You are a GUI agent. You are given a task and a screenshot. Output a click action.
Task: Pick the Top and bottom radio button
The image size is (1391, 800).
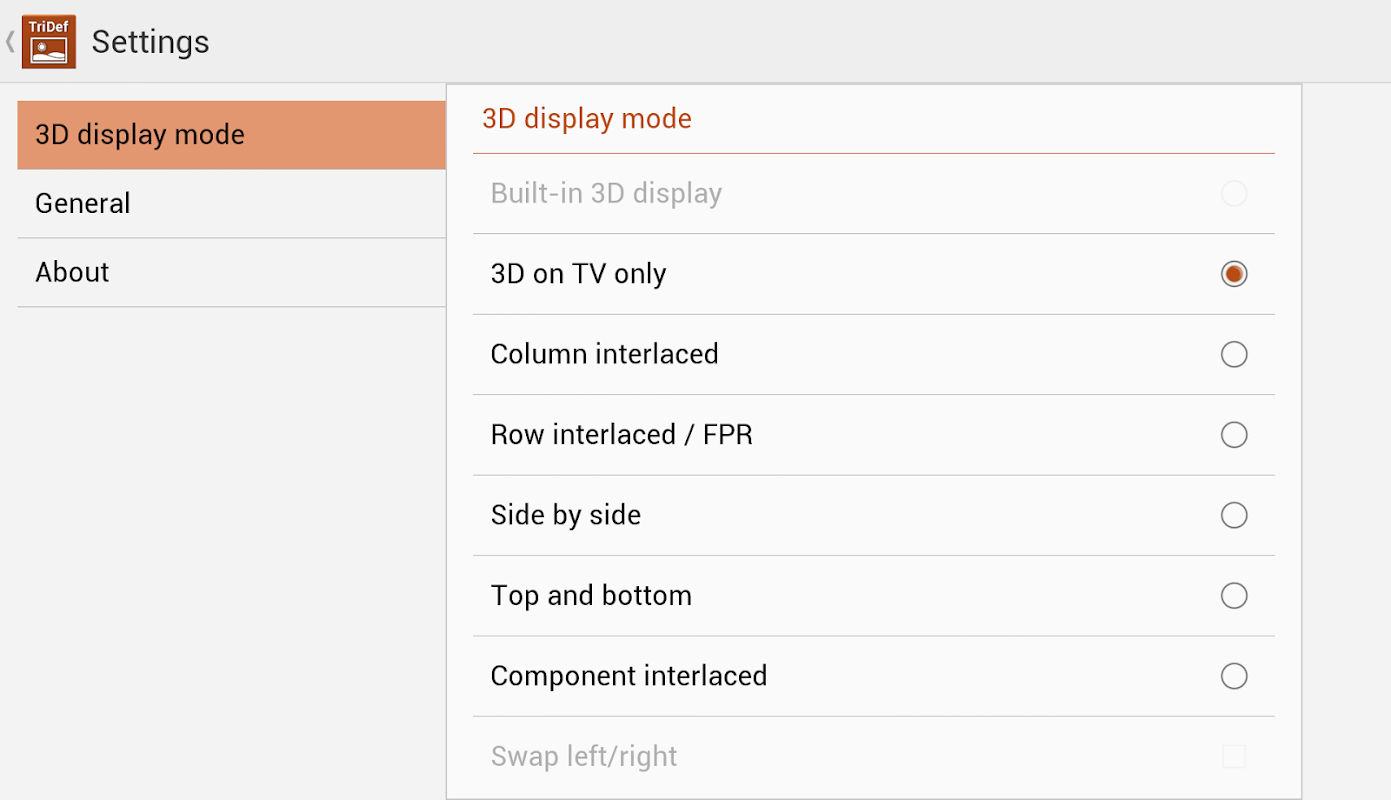point(1234,596)
